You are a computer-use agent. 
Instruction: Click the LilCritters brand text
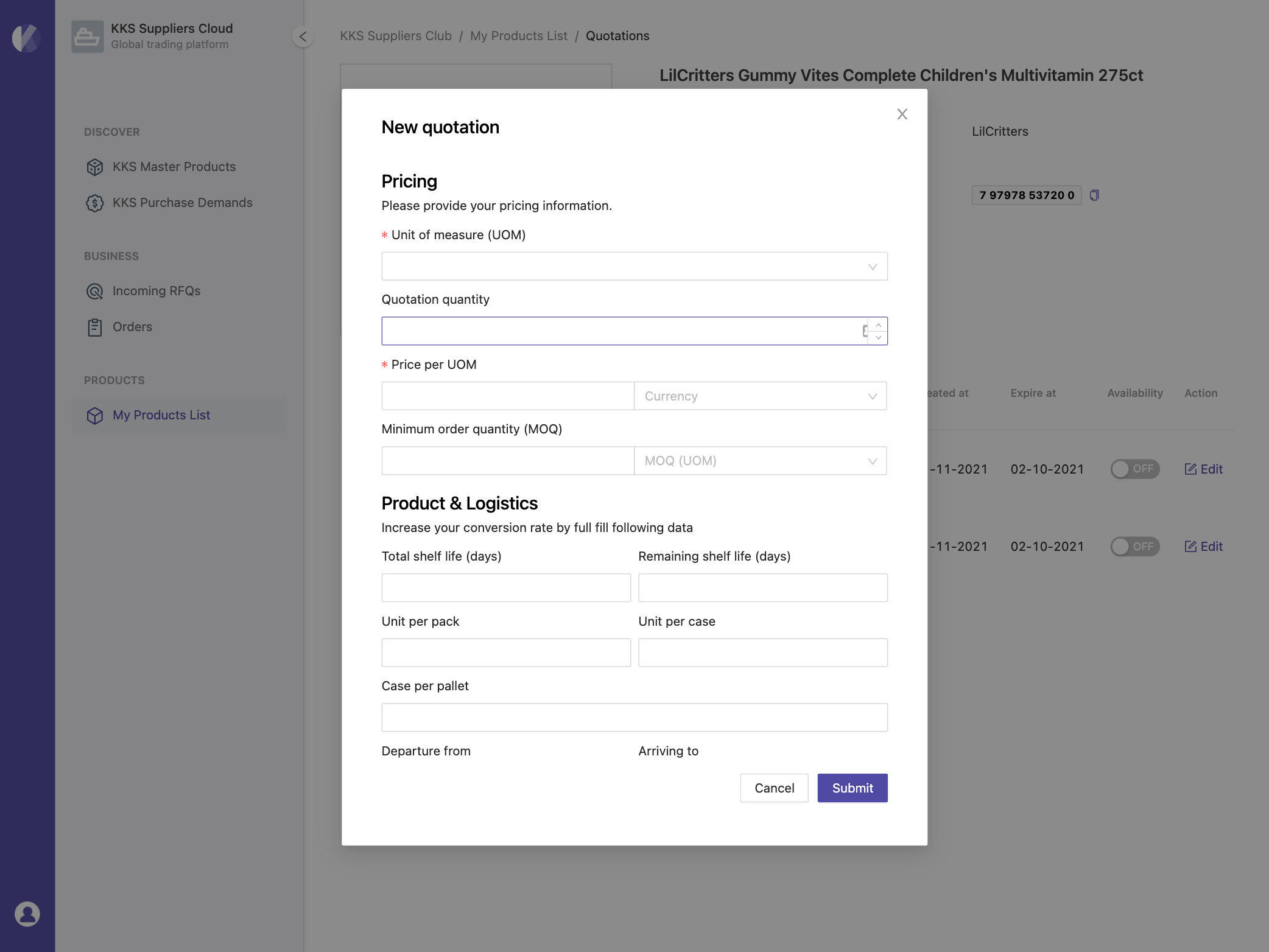[x=1000, y=131]
